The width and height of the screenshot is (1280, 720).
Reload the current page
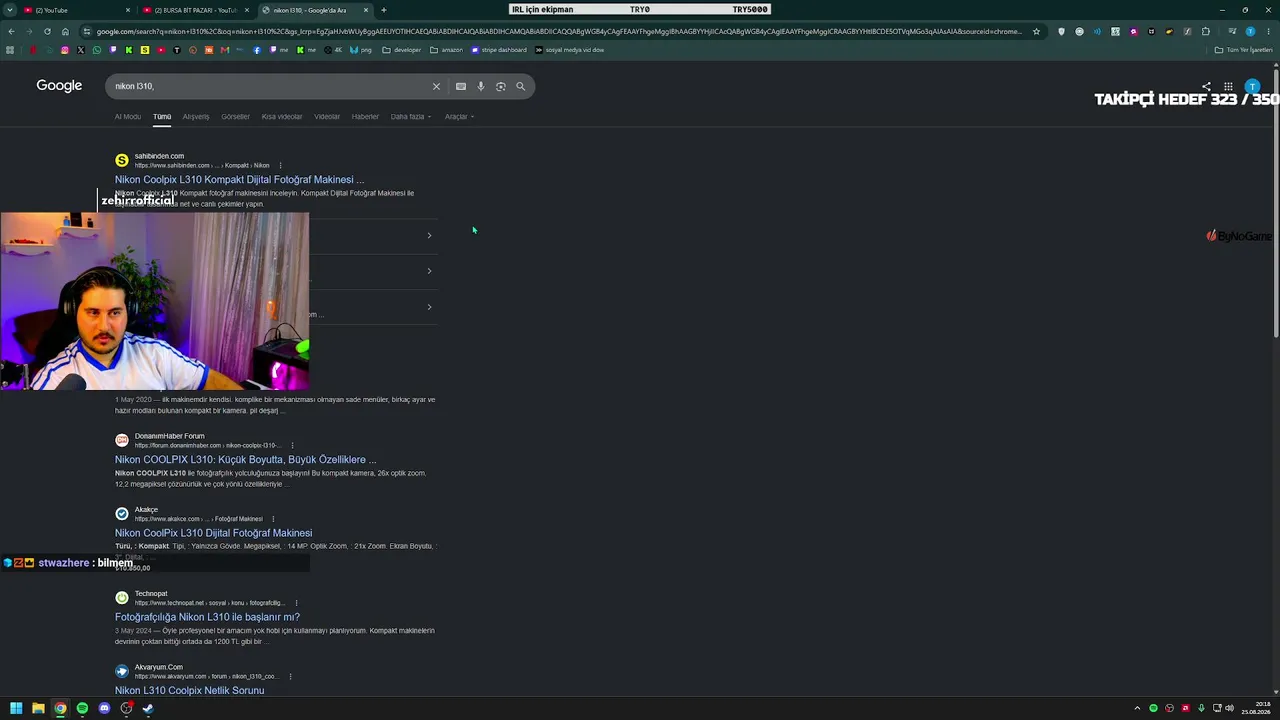(47, 31)
